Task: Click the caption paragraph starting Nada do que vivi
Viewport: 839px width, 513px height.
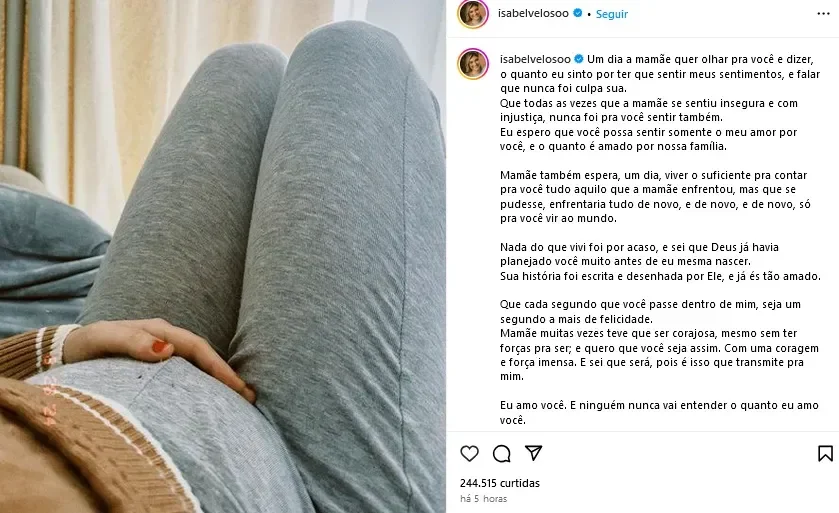Action: coord(660,262)
